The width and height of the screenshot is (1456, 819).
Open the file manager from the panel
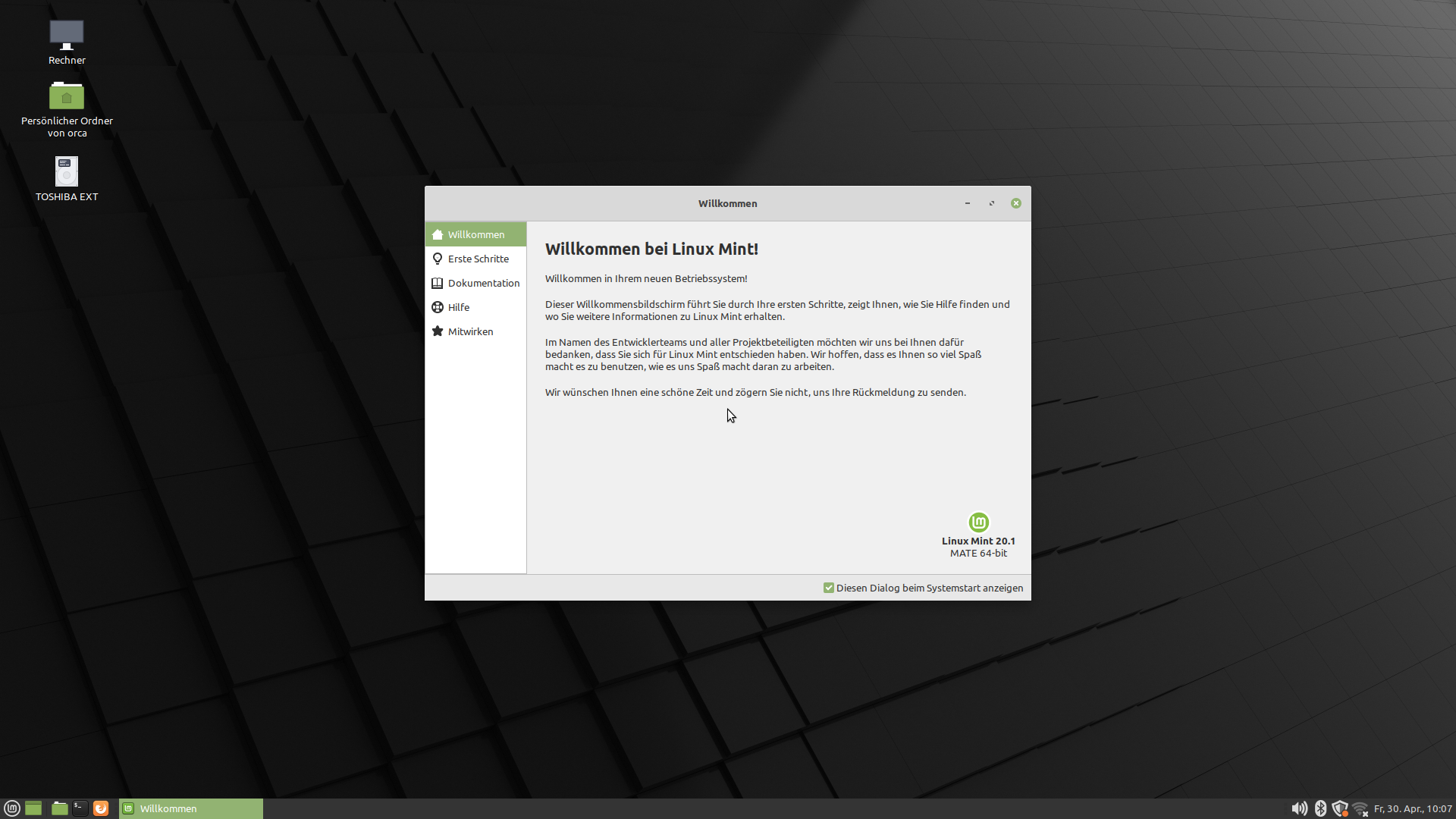pyautogui.click(x=59, y=808)
